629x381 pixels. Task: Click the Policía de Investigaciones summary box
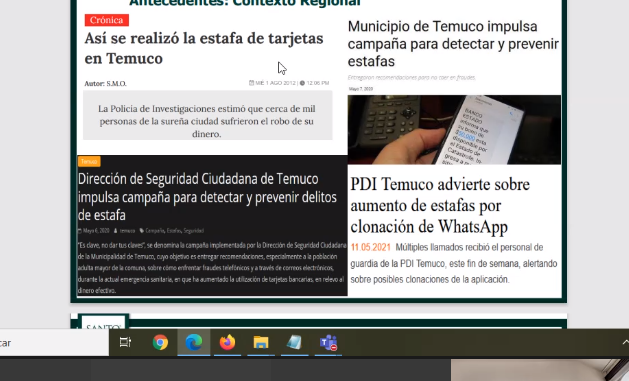coord(207,116)
